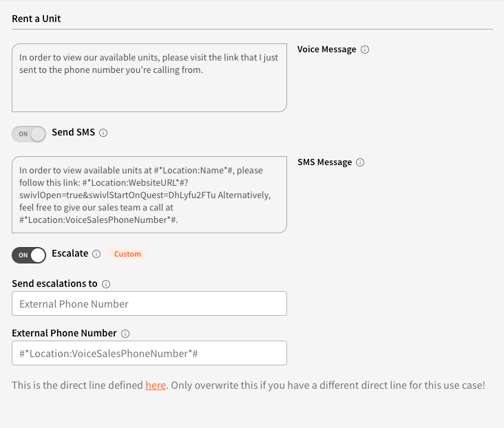Focus the Voice Message text area
Image resolution: width=504 pixels, height=428 pixels.
coord(149,77)
